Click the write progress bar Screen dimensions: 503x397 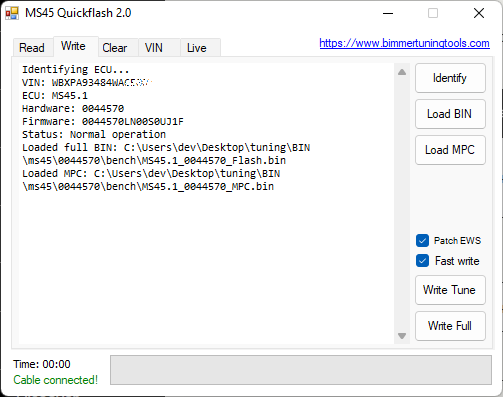[x=301, y=370]
